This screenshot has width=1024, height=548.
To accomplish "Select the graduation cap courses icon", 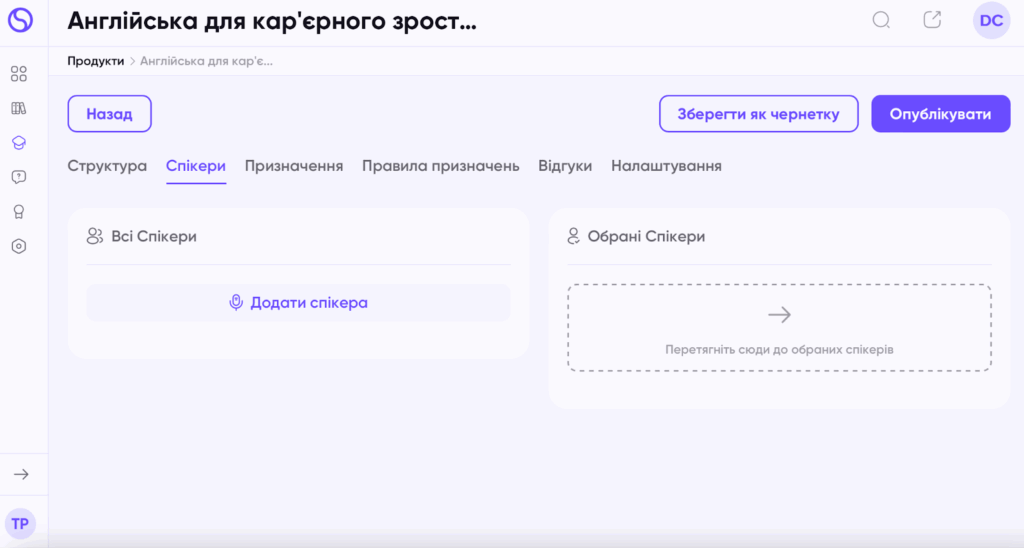I will [19, 142].
